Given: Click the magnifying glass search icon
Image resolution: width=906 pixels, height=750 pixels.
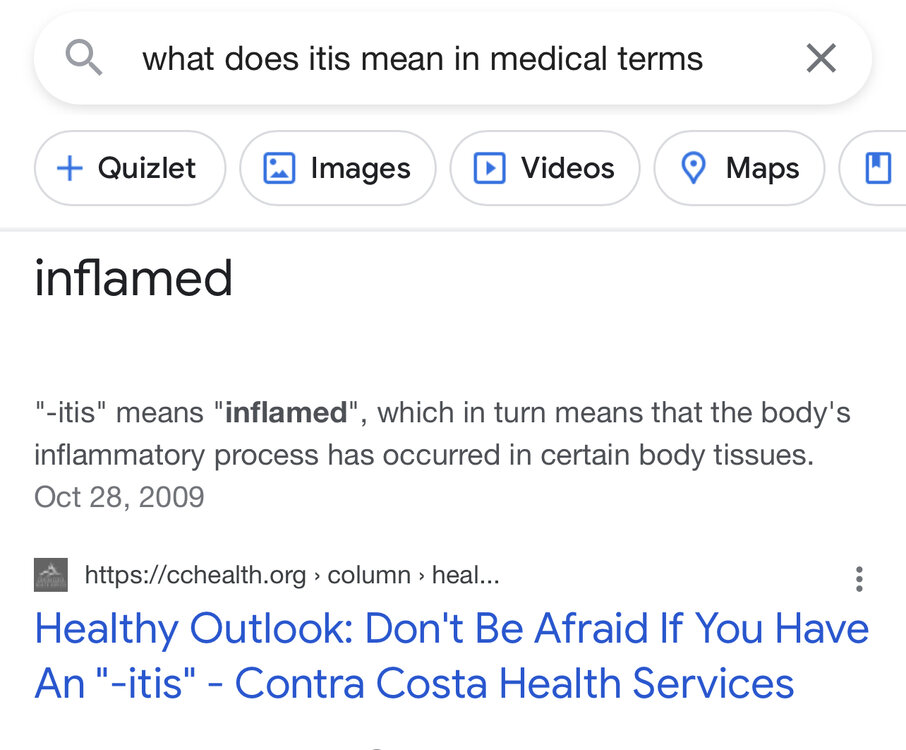Looking at the screenshot, I should coord(84,59).
